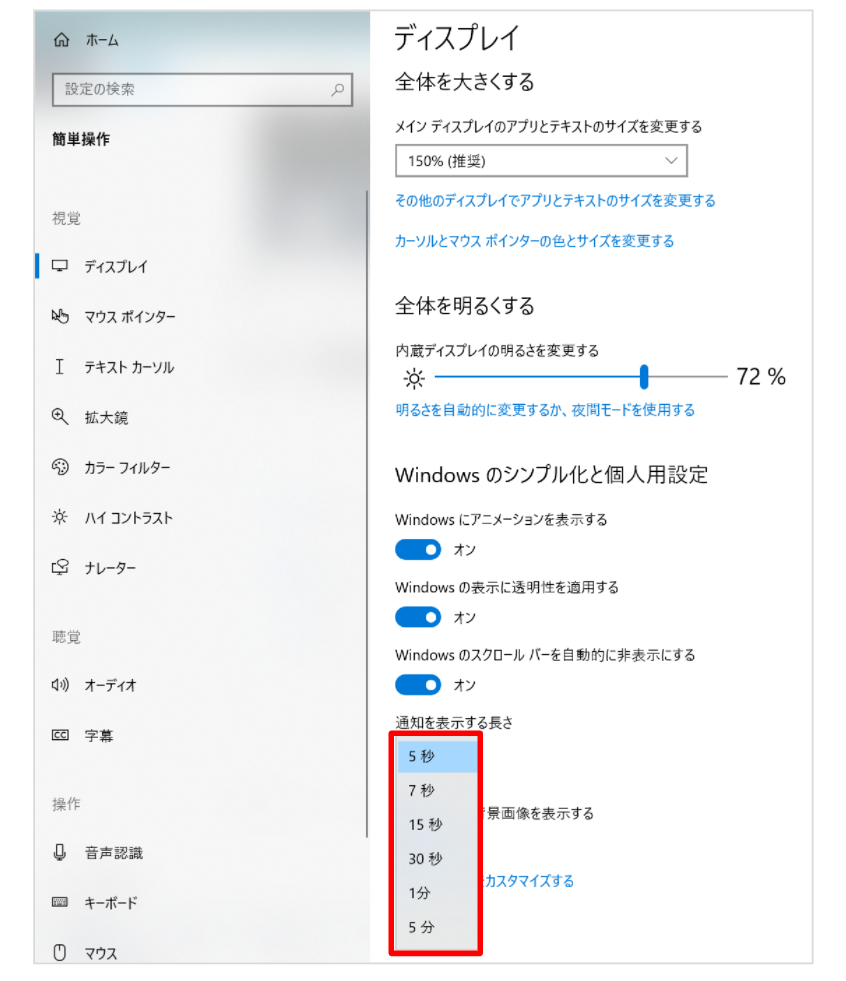
Task: Pick 5 分 notification duration
Action: (x=437, y=927)
